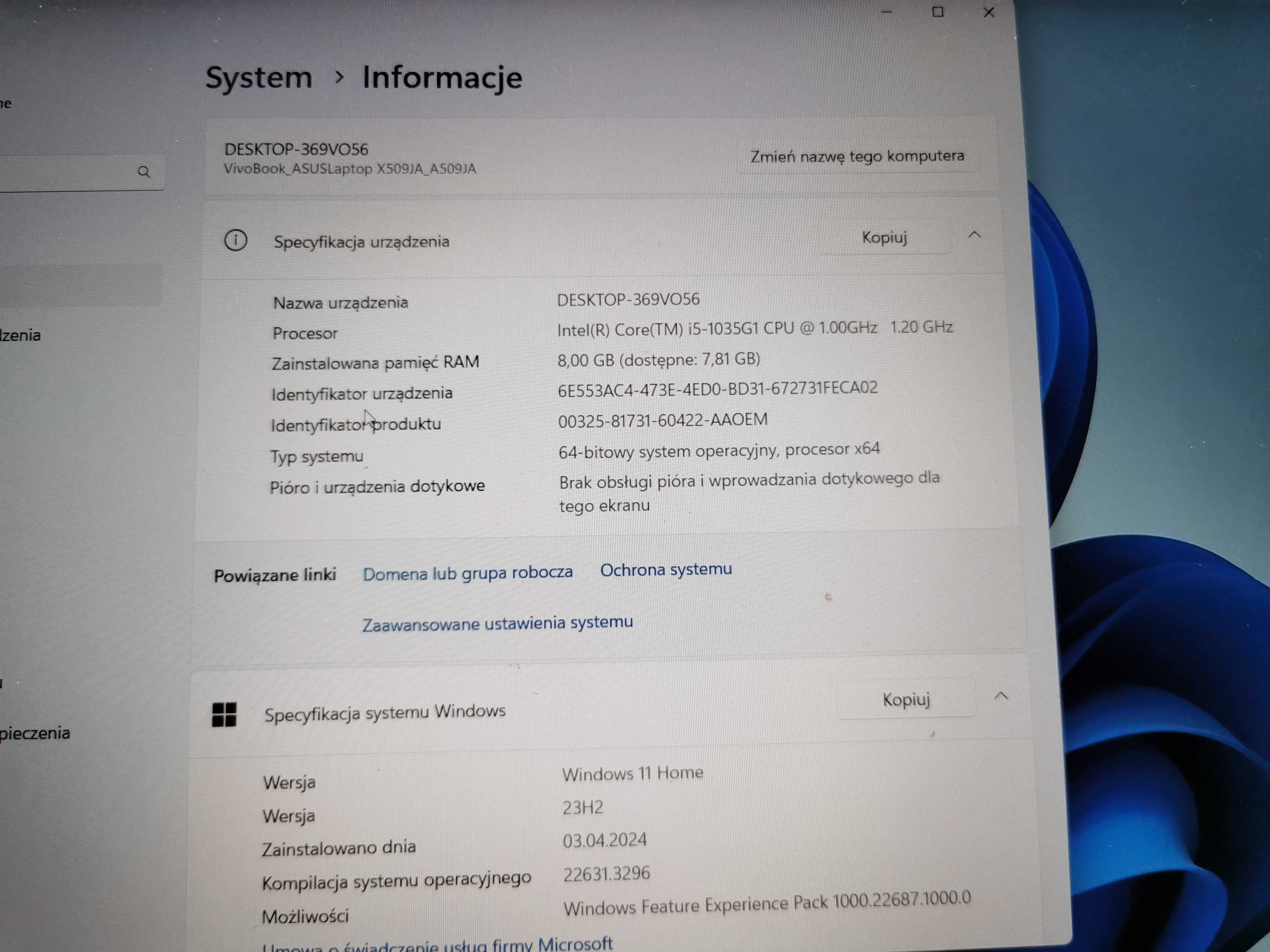This screenshot has height=952, width=1270.
Task: Click the search magnifier icon in sidebar
Action: click(144, 172)
